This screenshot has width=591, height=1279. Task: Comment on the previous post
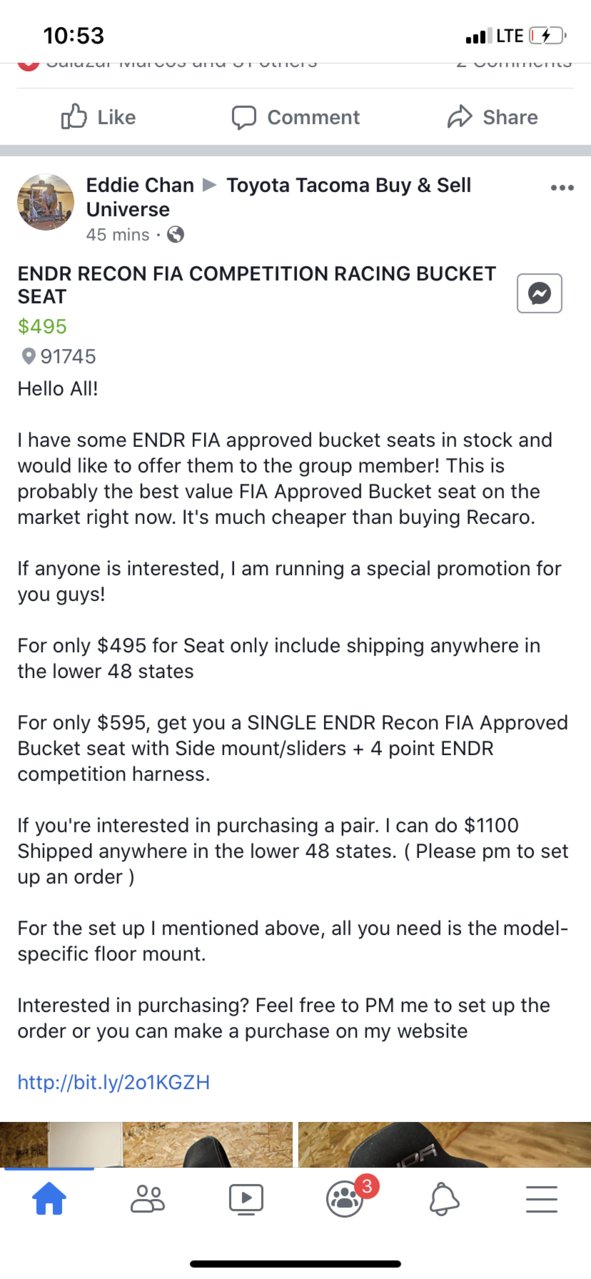pyautogui.click(x=295, y=117)
